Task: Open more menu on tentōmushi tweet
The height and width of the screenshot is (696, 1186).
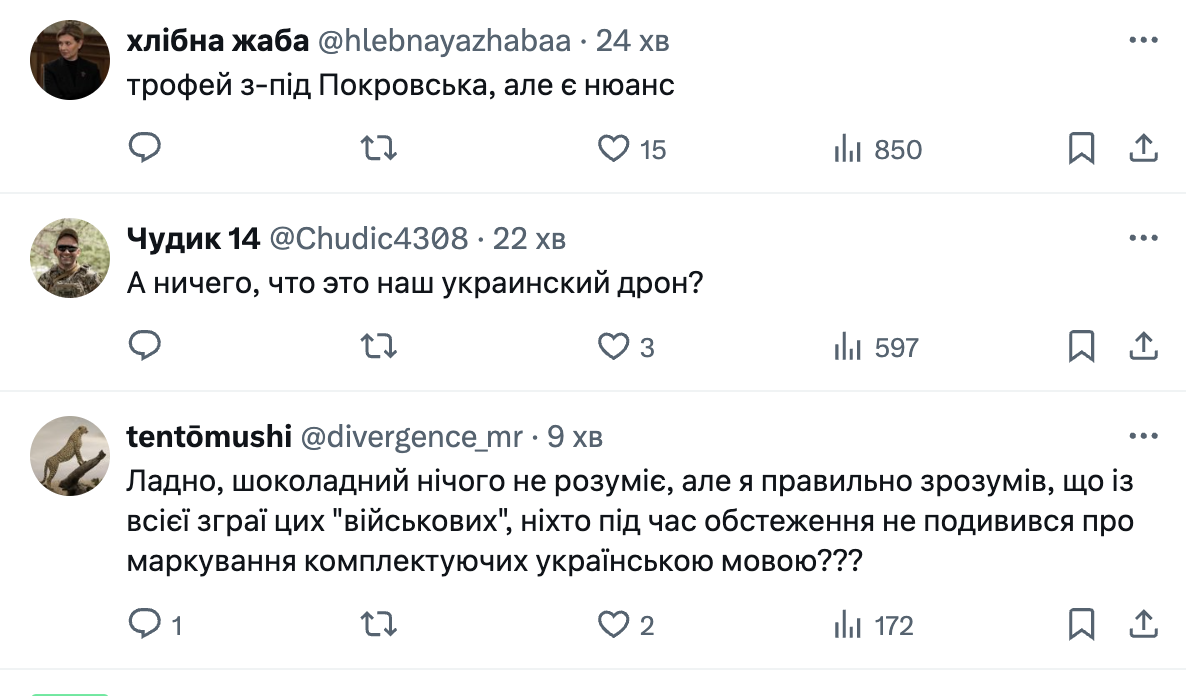Action: coord(1142,437)
